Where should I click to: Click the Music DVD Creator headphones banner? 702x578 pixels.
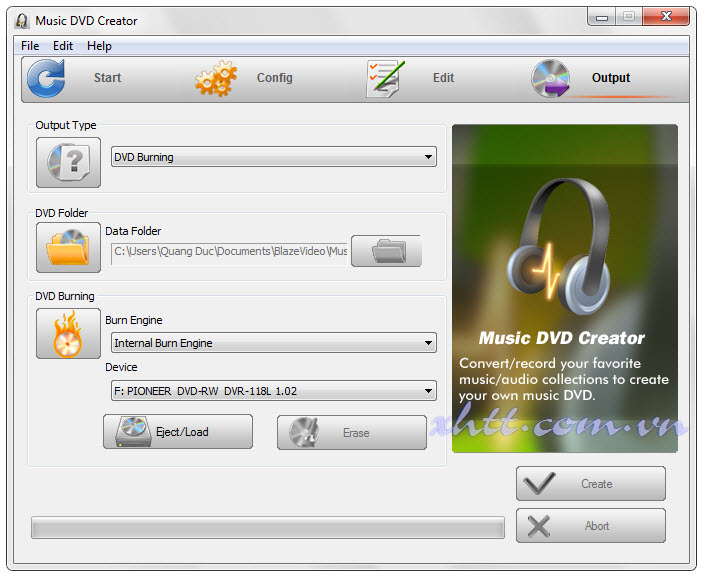pyautogui.click(x=565, y=288)
